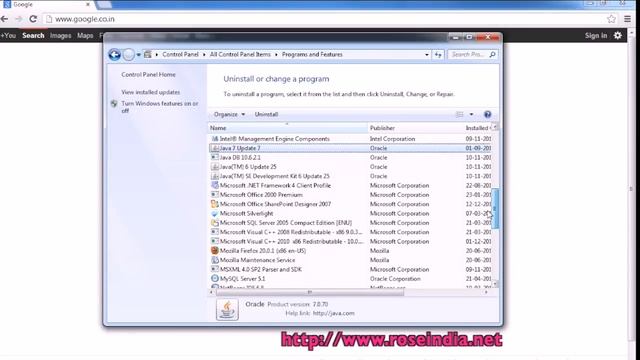Open the http://java.com help link
This screenshot has height=360, width=640.
click(333, 313)
